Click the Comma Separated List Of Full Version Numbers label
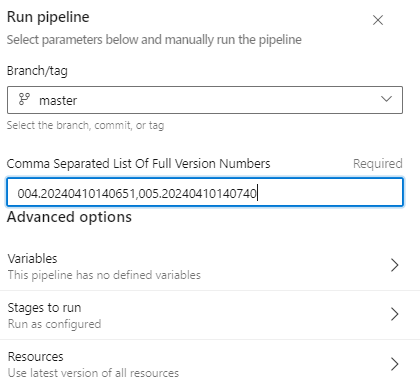This screenshot has height=388, width=420. 139,164
